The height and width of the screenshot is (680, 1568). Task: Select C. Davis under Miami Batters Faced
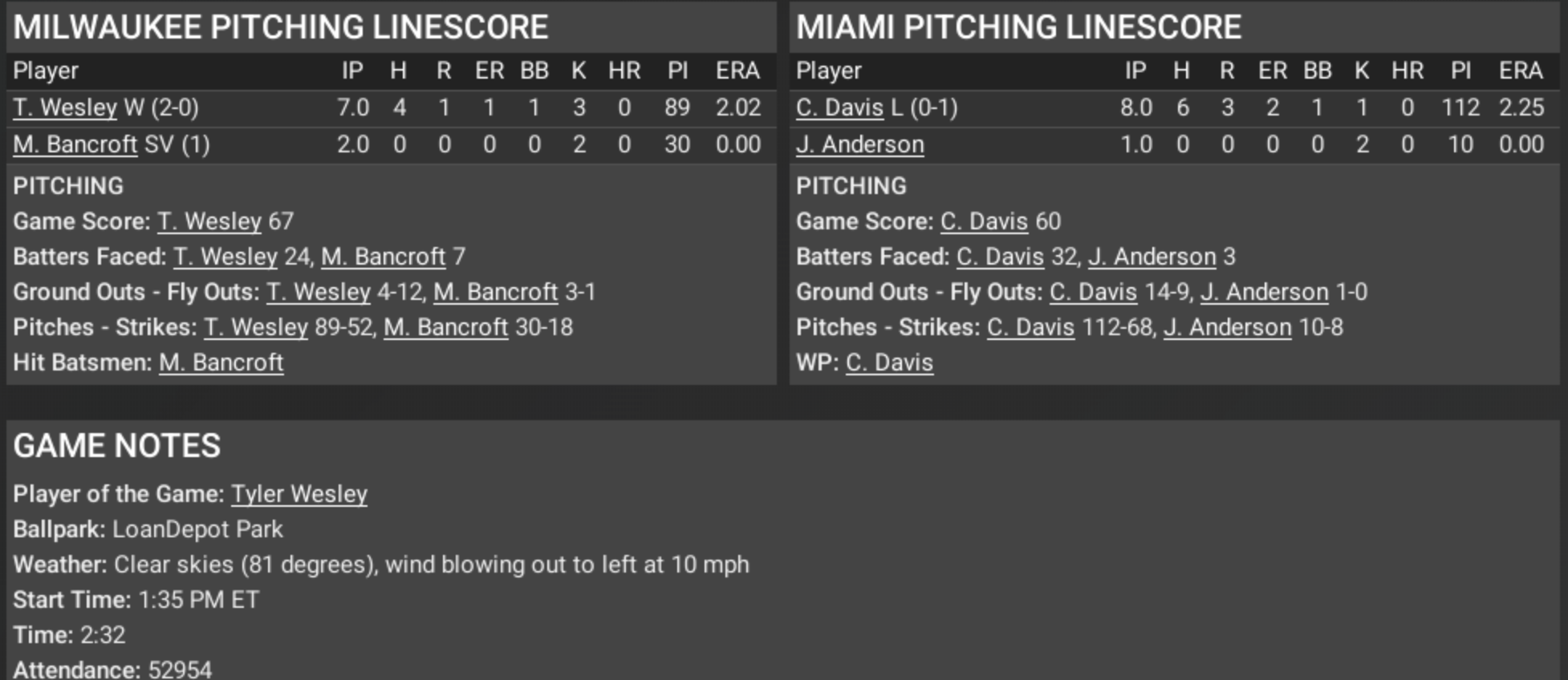point(1000,257)
